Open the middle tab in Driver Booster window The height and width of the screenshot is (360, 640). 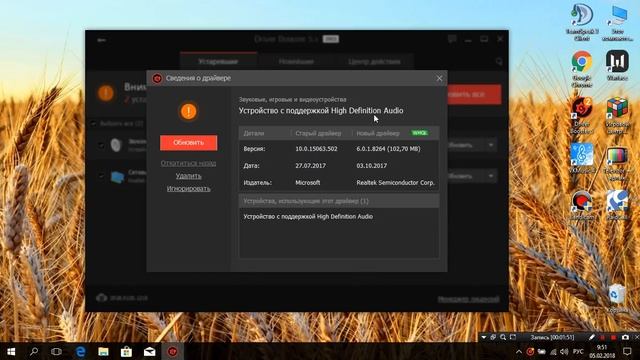coord(296,61)
